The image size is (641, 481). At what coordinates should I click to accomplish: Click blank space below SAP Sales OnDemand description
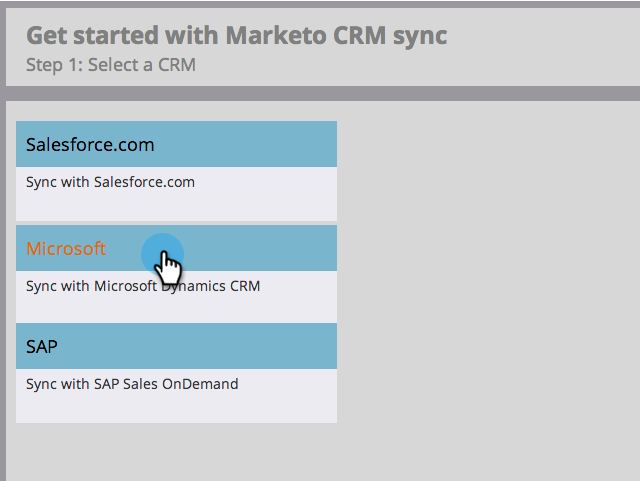[x=176, y=408]
